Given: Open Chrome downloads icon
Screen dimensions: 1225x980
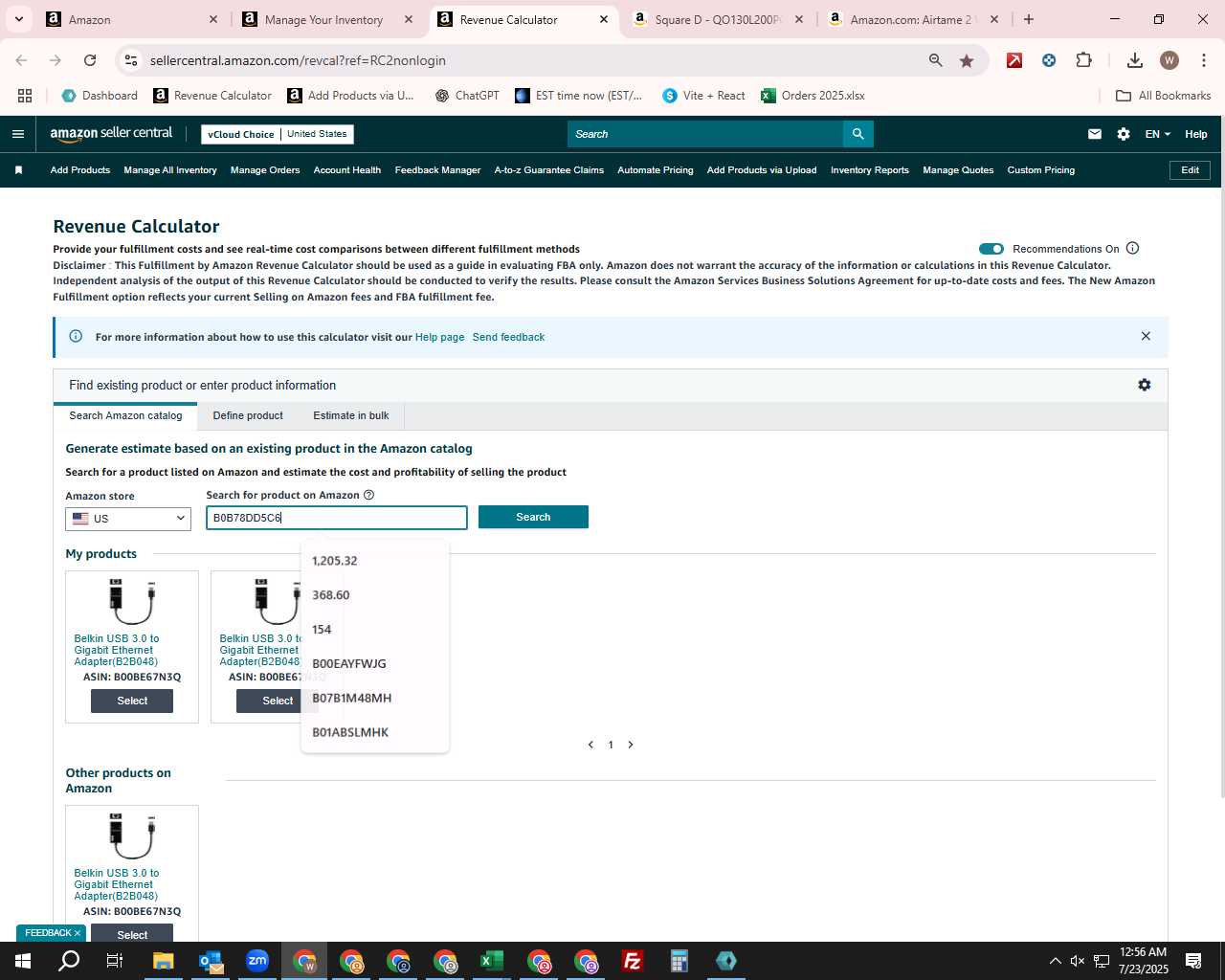Looking at the screenshot, I should 1135,60.
